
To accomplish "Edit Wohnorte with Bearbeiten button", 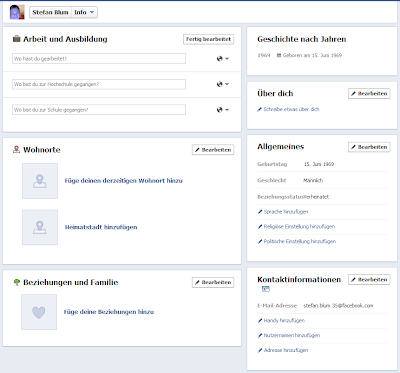I will pos(213,150).
